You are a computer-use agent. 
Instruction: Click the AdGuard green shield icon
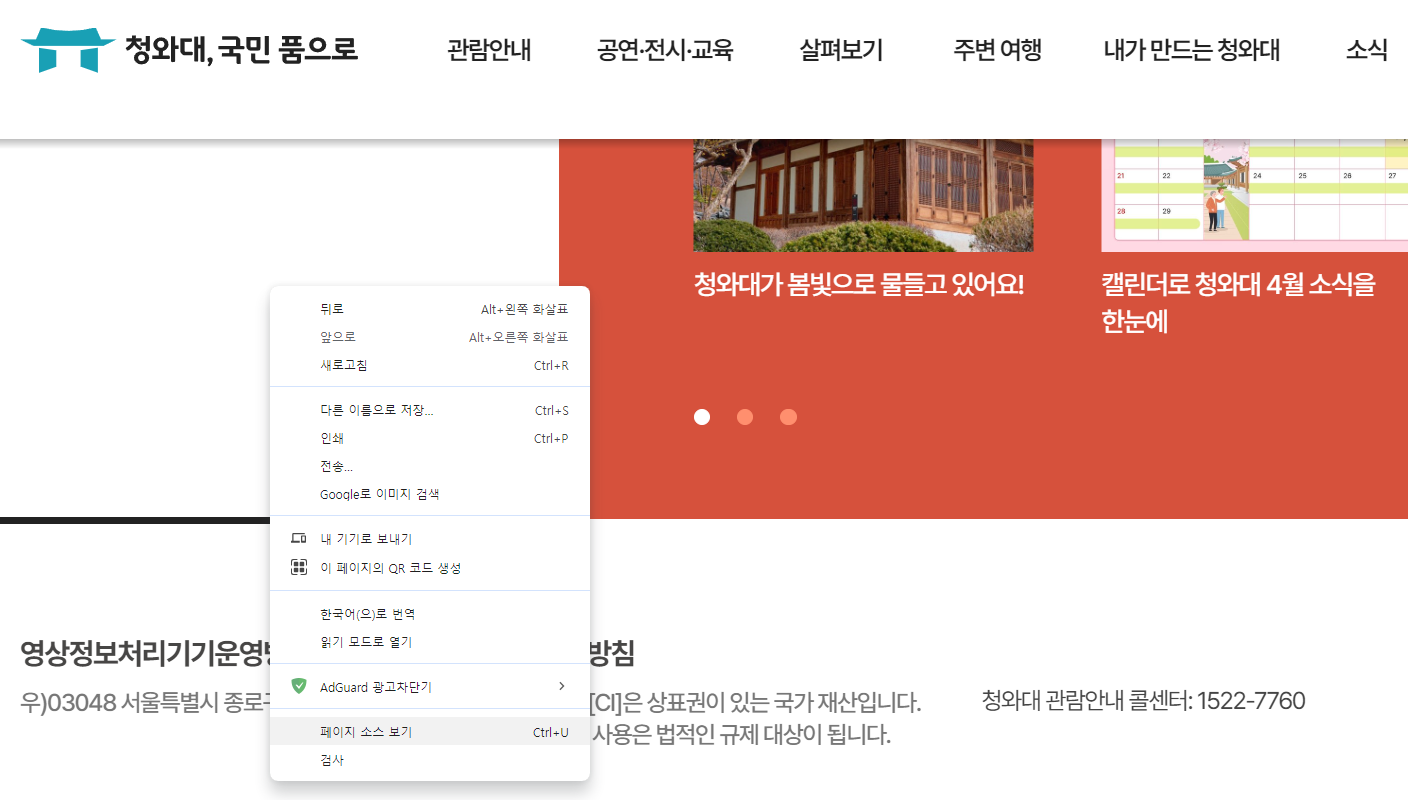[x=298, y=686]
